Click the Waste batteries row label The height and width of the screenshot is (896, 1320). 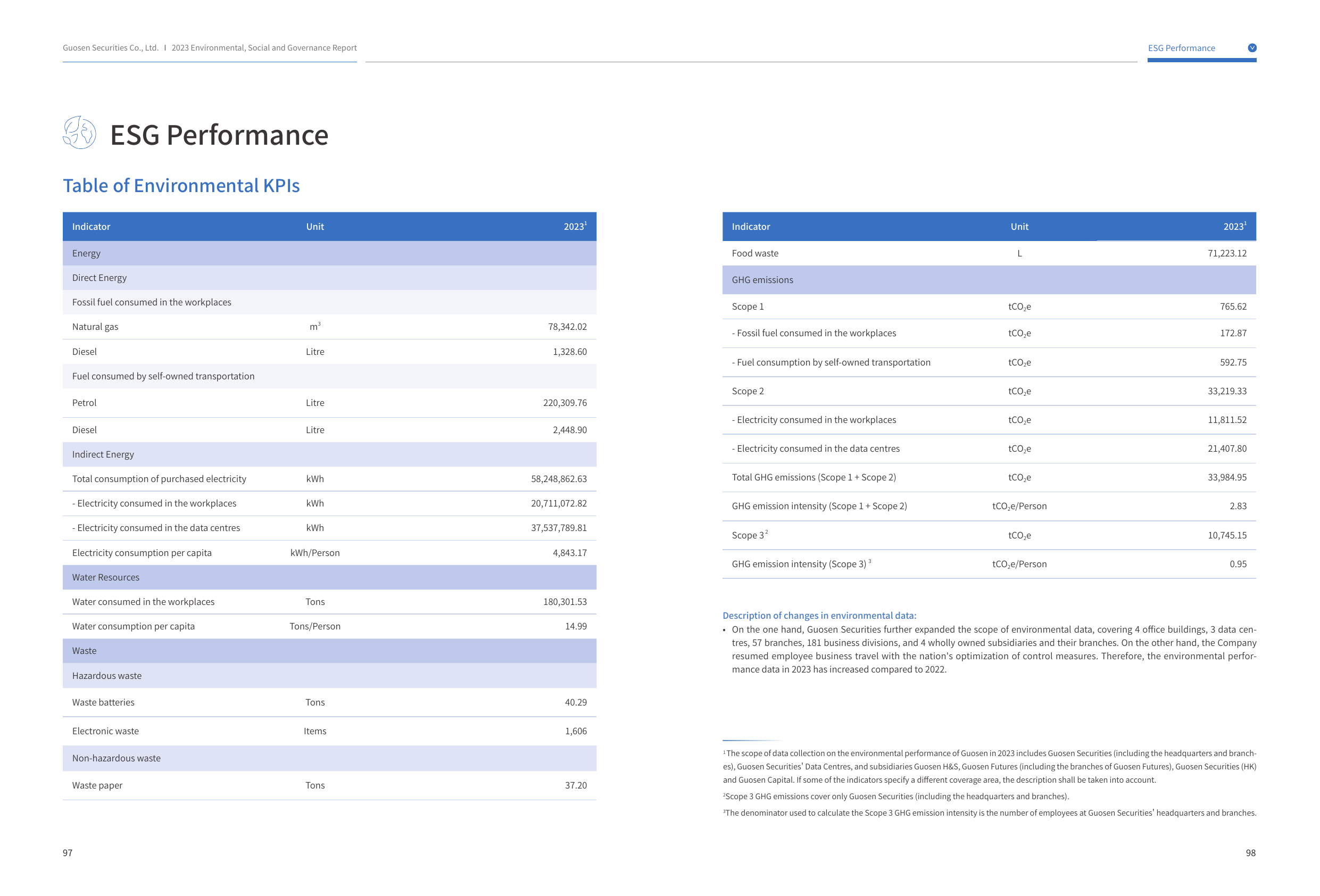click(103, 702)
